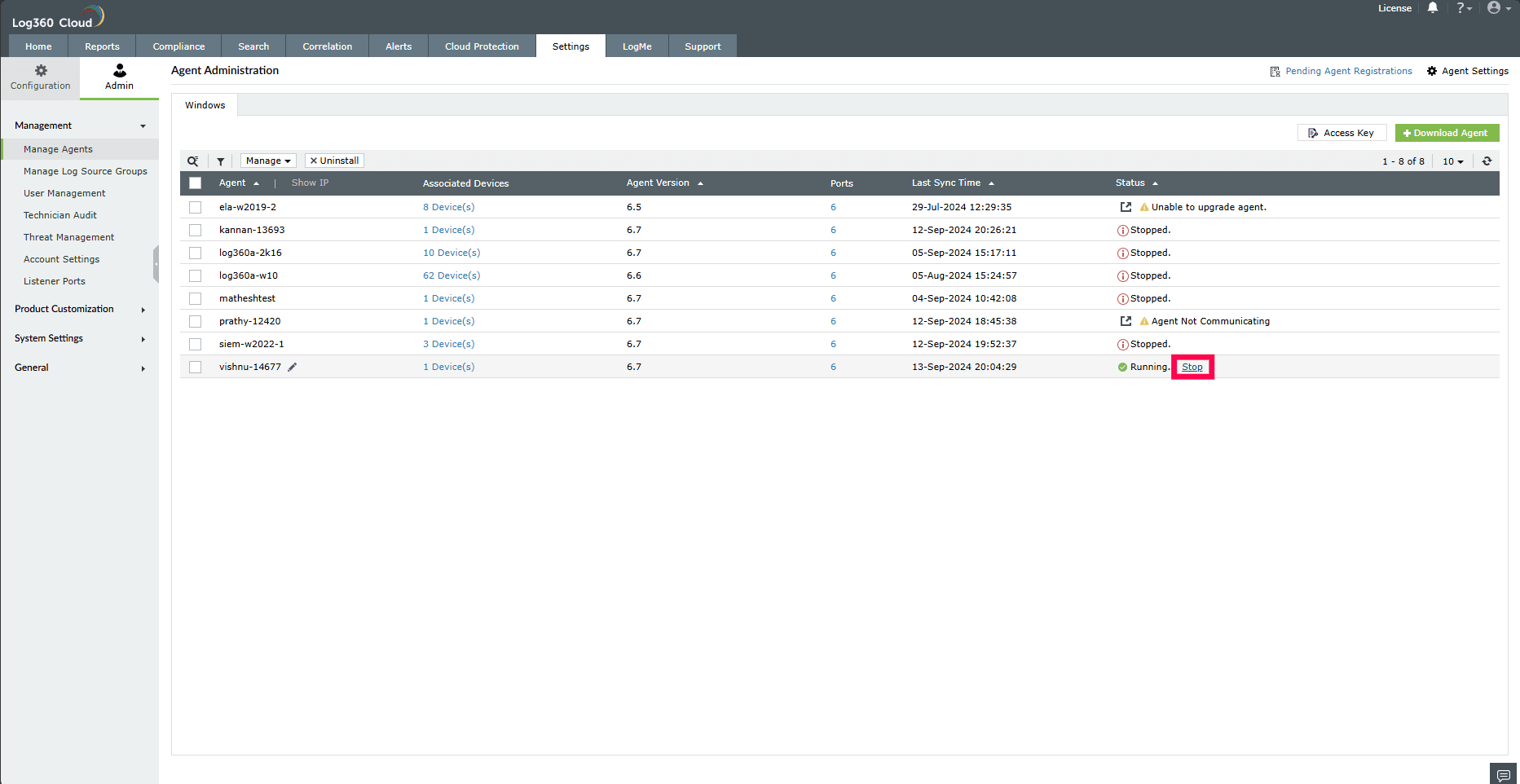The image size is (1520, 784).
Task: Check the ela-w2019-2 agent row
Action: (x=195, y=208)
